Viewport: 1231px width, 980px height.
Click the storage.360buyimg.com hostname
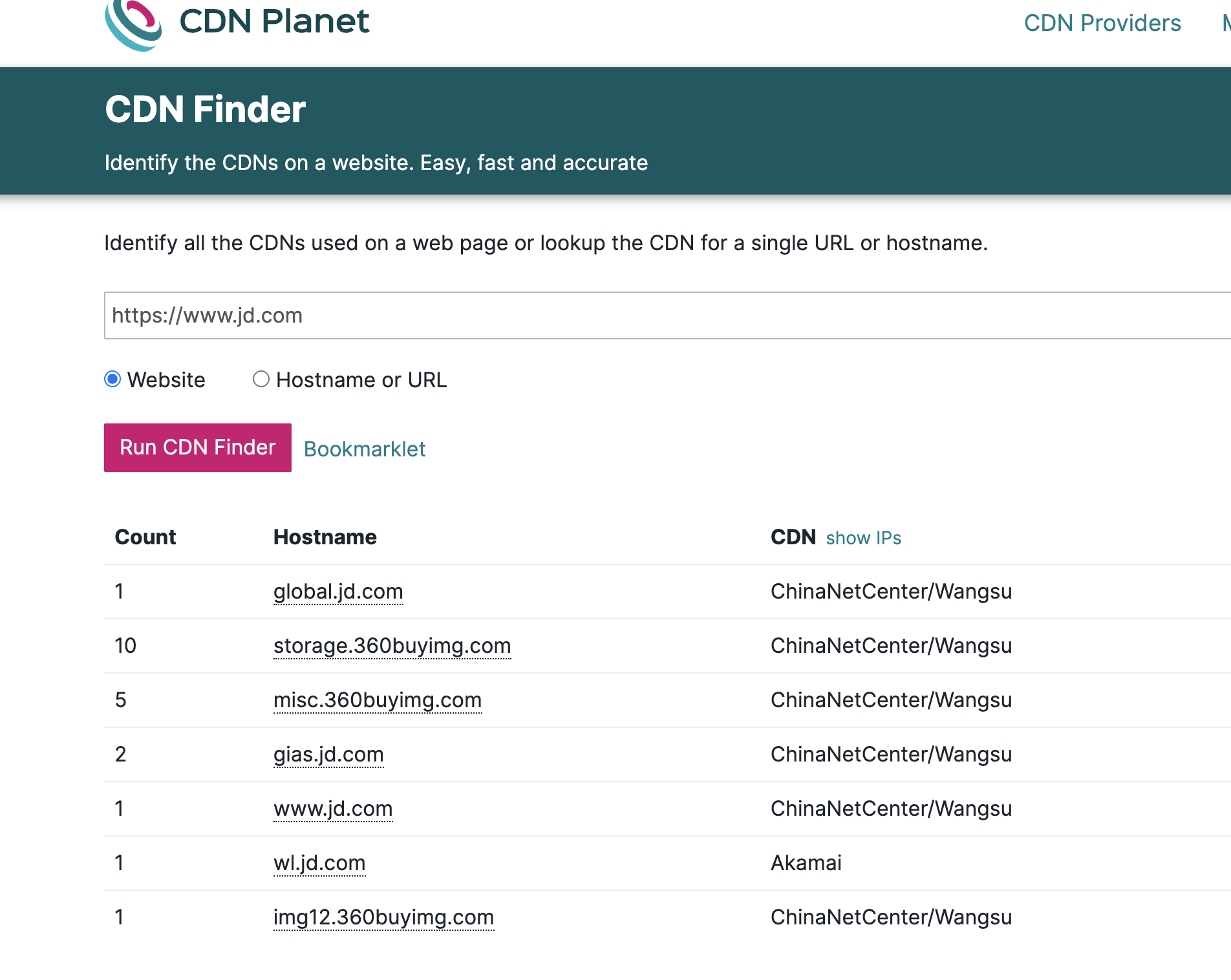coord(392,646)
